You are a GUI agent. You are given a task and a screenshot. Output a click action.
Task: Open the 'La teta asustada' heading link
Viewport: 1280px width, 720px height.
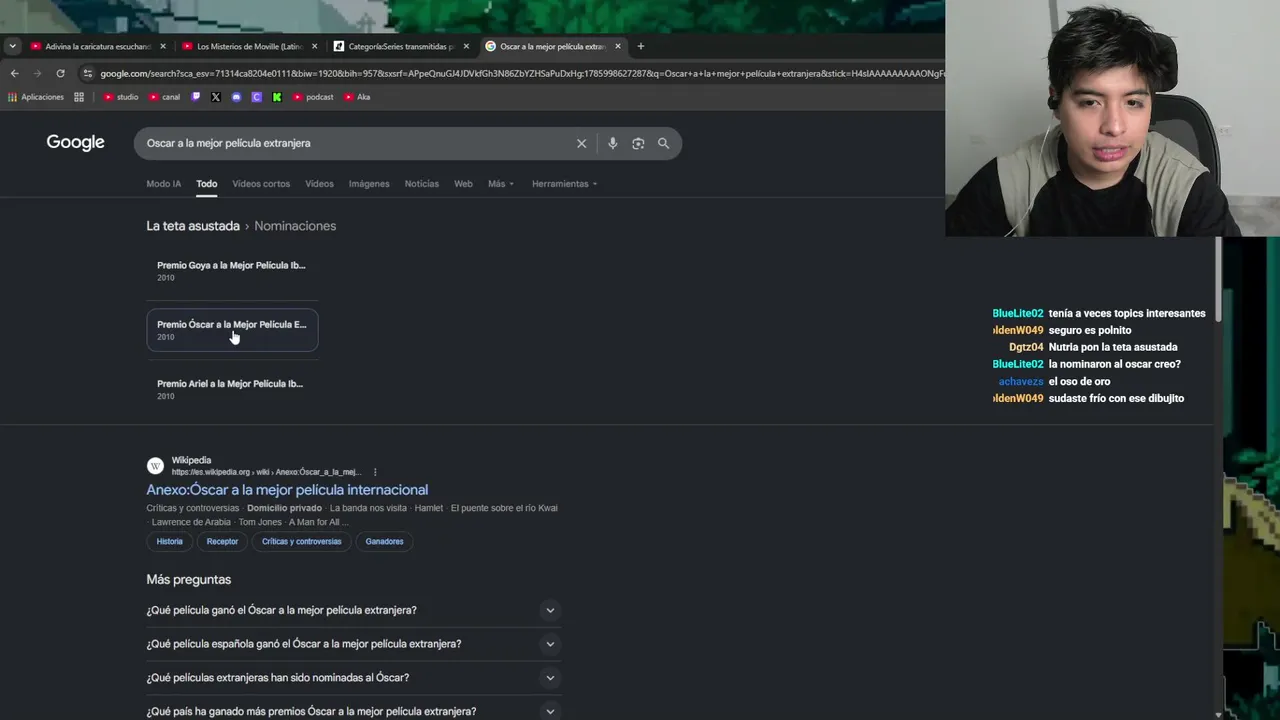(193, 226)
